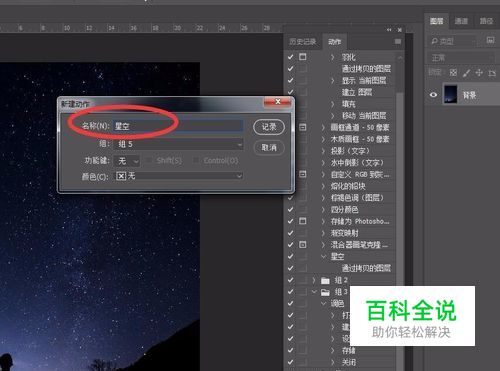Toggle the checkmark for 星空 action
The image size is (500, 371).
(290, 256)
